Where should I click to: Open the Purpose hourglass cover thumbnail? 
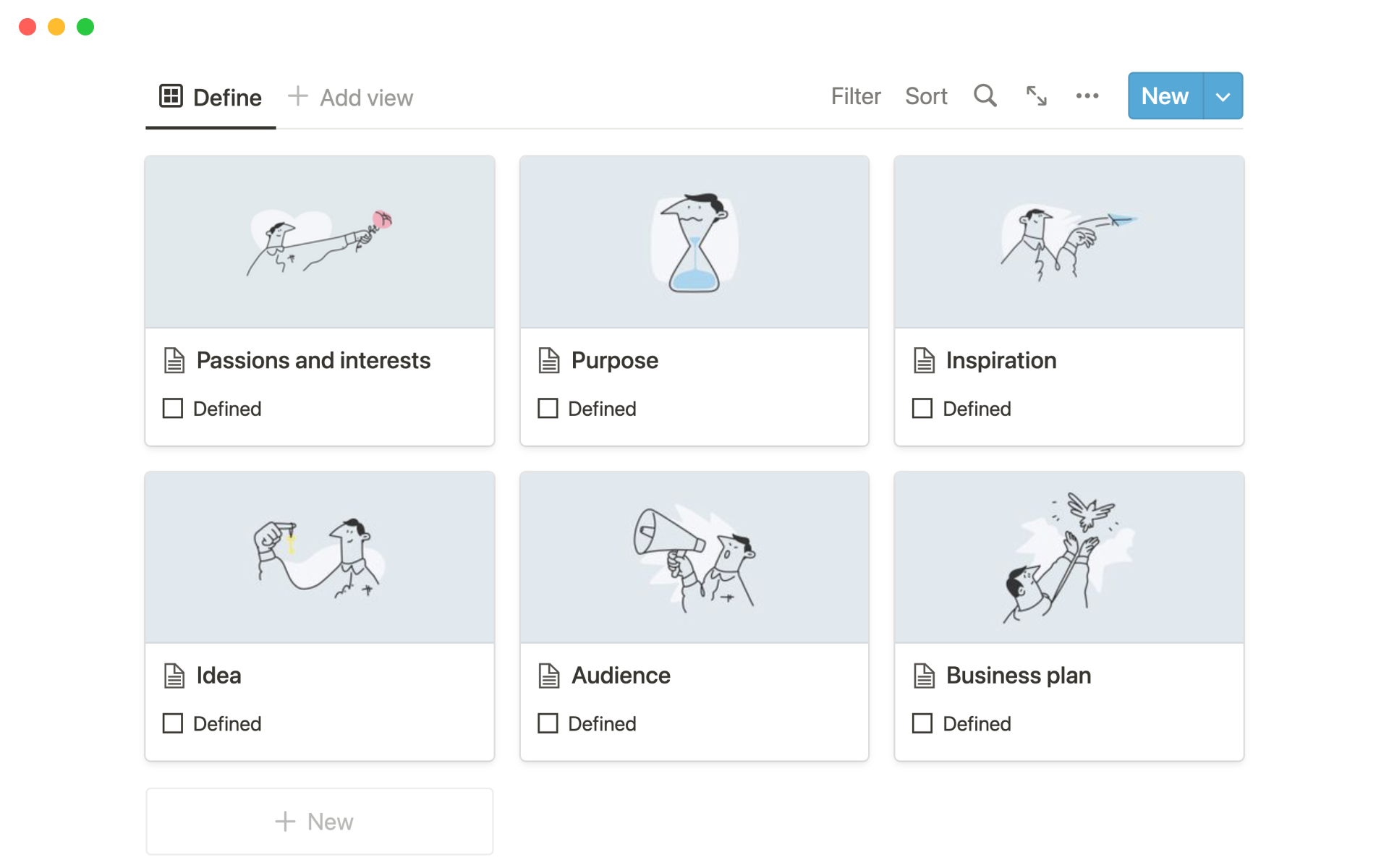(694, 242)
